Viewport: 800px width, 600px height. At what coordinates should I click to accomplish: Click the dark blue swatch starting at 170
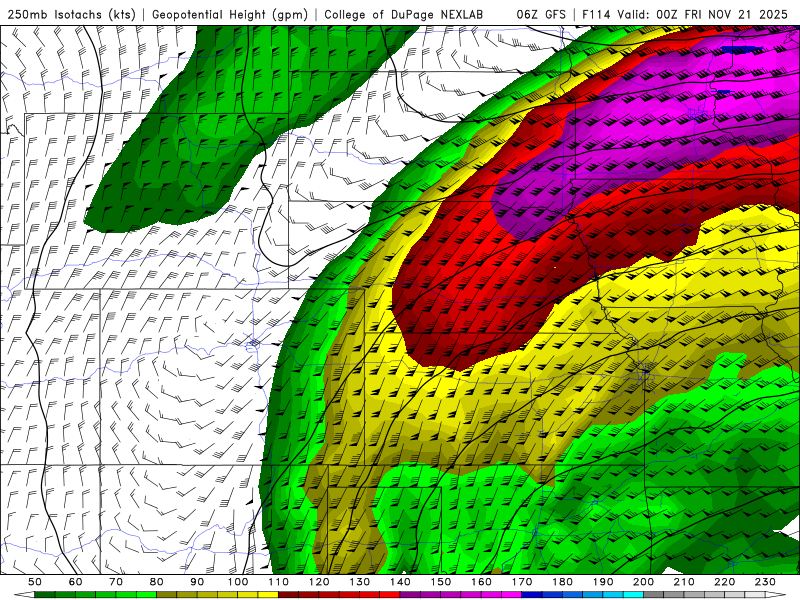[x=532, y=595]
